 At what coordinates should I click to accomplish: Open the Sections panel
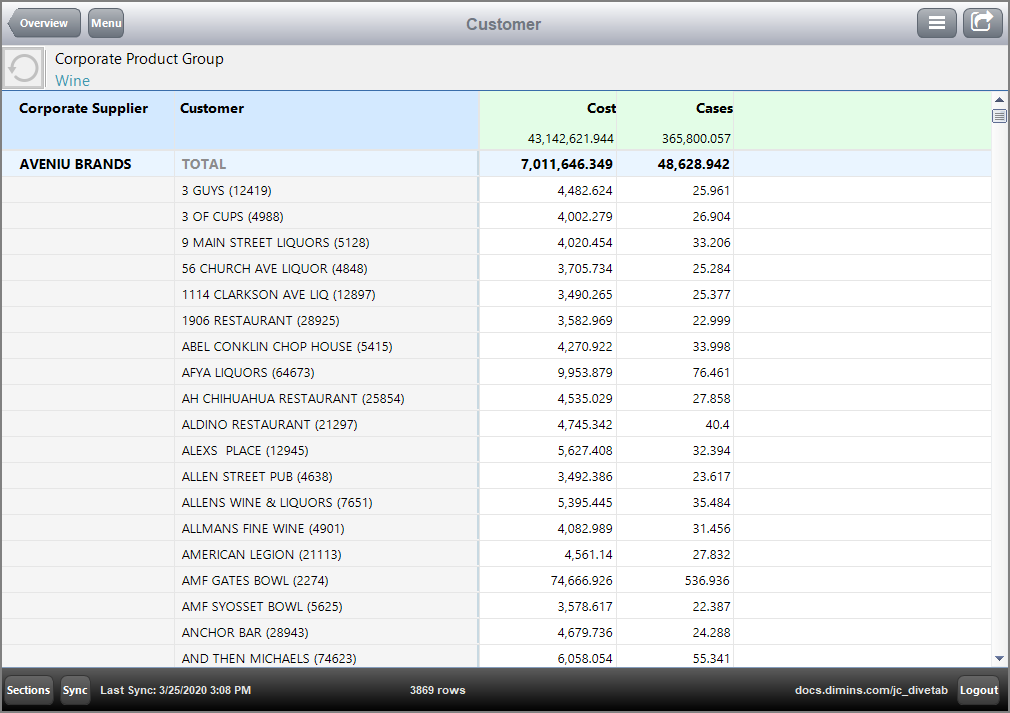28,690
